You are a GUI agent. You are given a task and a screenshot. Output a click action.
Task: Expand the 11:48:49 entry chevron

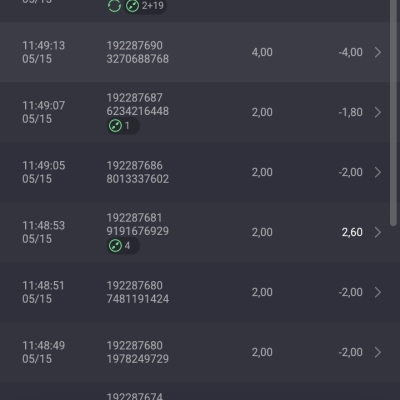click(378, 352)
